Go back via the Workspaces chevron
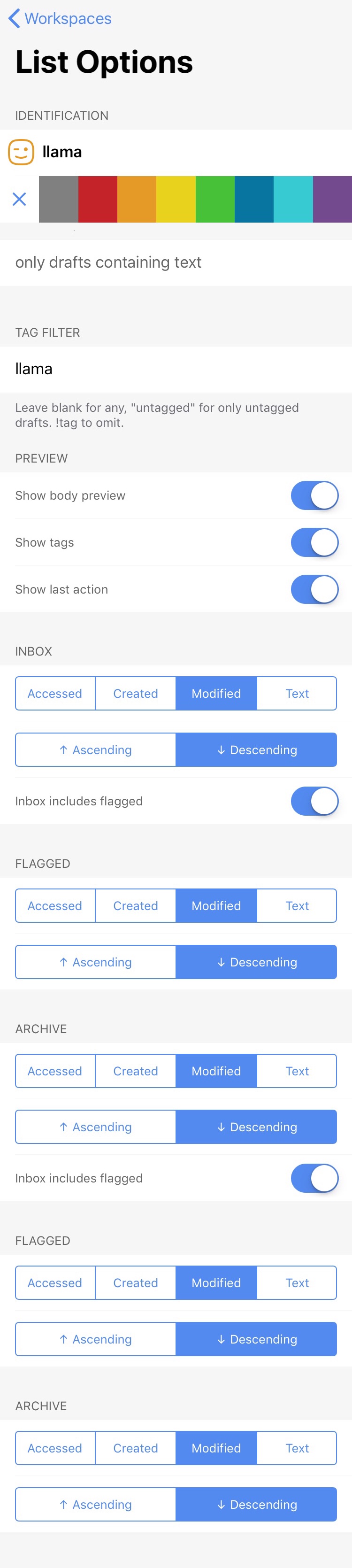The height and width of the screenshot is (1568, 352). pos(14,18)
